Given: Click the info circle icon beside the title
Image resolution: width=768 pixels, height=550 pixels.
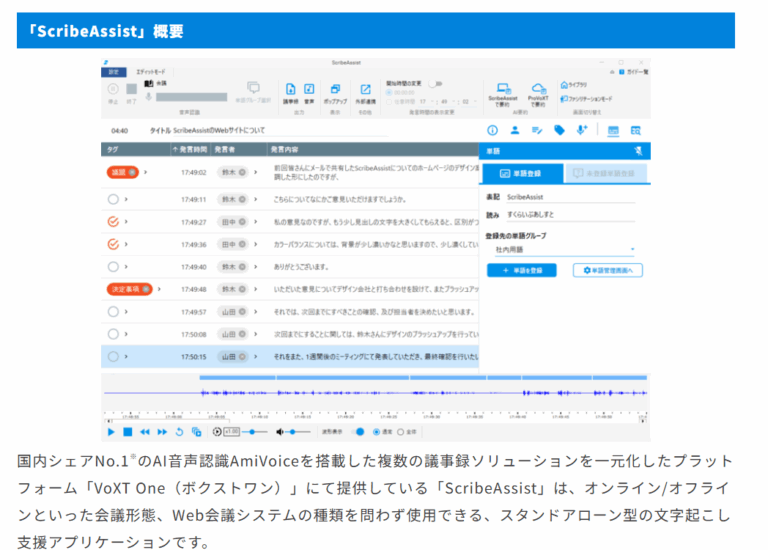Looking at the screenshot, I should tap(492, 130).
